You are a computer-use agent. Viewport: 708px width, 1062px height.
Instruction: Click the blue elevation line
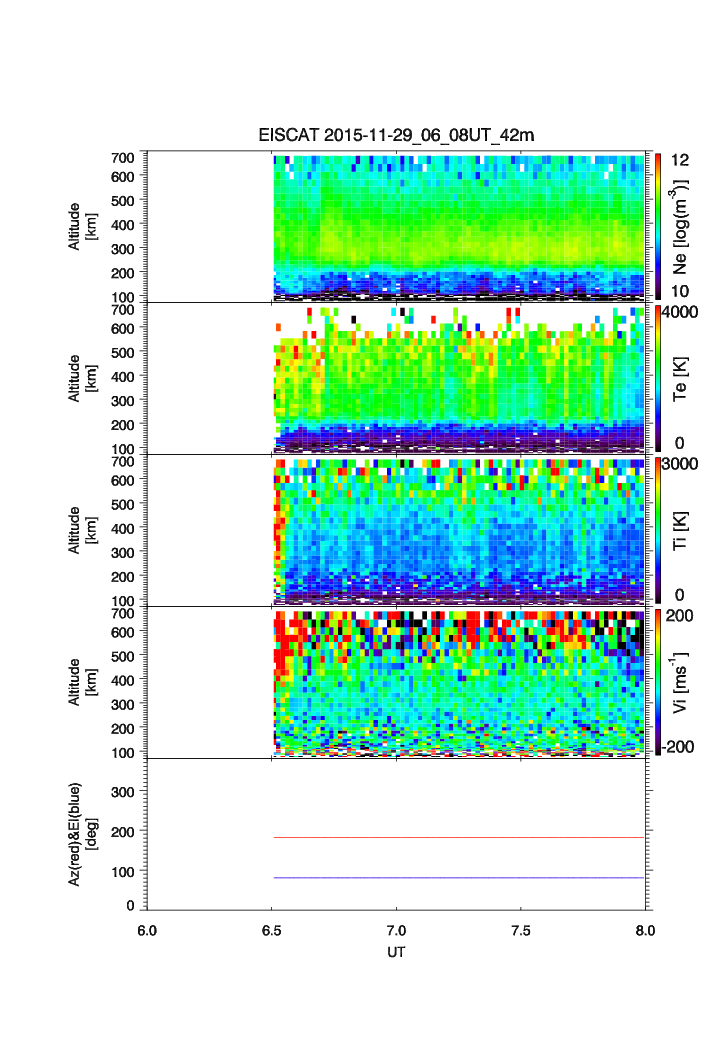(458, 878)
